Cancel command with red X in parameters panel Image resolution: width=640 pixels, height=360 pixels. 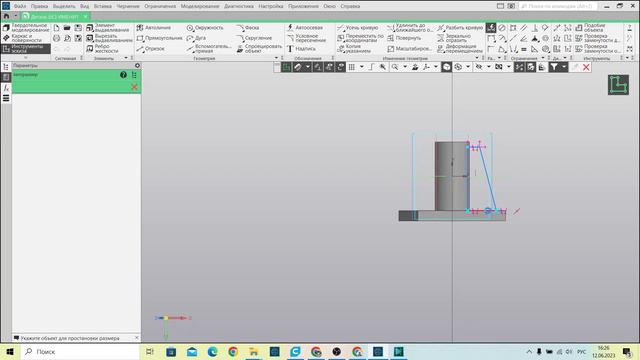(x=134, y=87)
